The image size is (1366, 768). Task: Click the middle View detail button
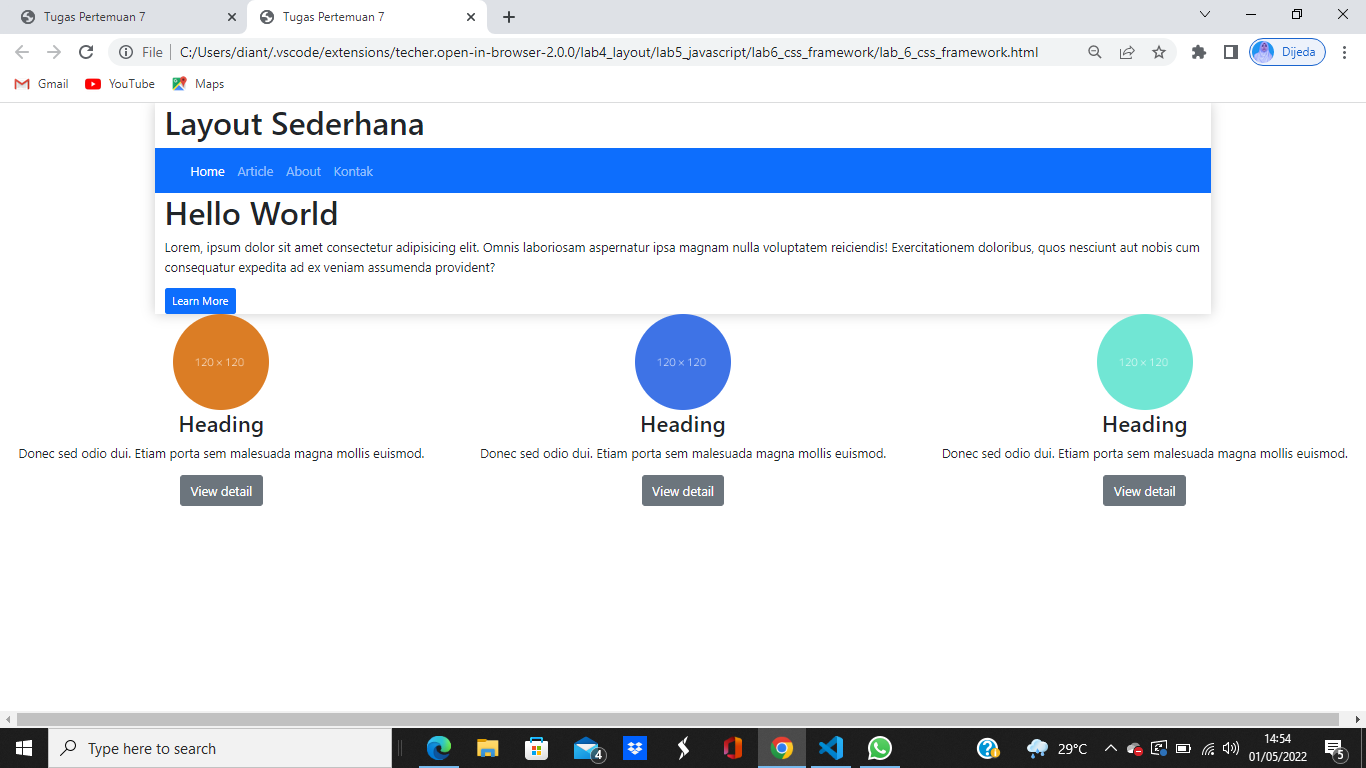tap(682, 490)
